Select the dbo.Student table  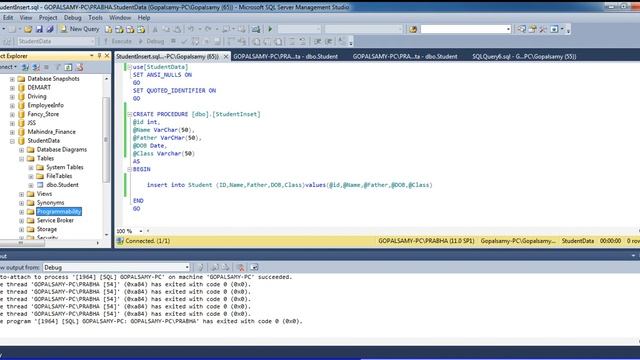coord(62,185)
